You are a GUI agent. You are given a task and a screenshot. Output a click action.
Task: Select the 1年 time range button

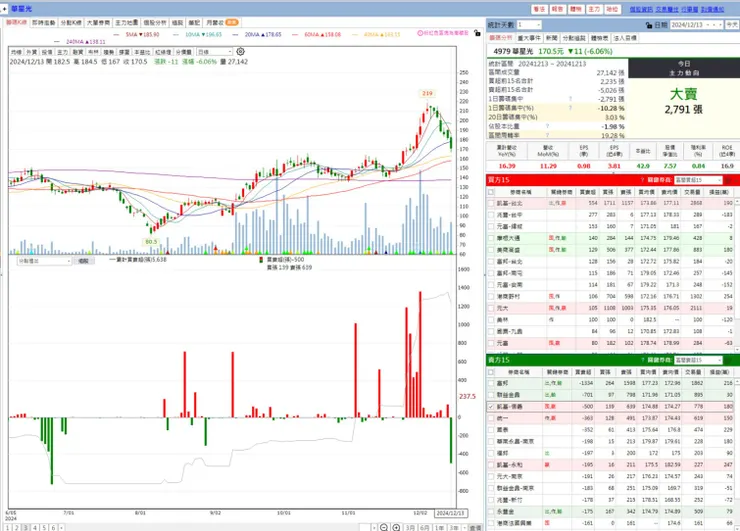coord(439,528)
